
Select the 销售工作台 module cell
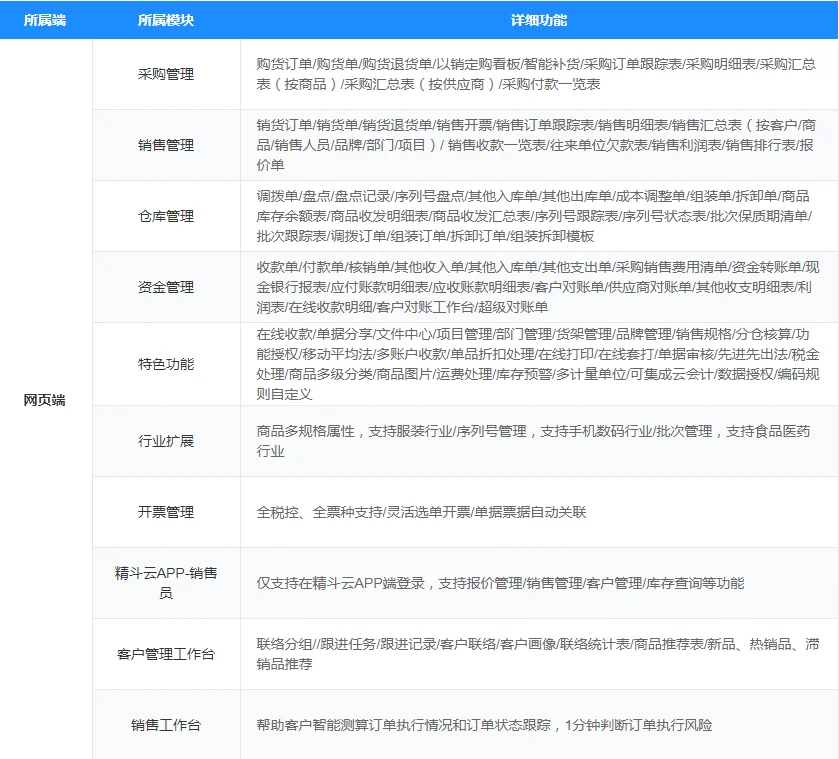[166, 726]
